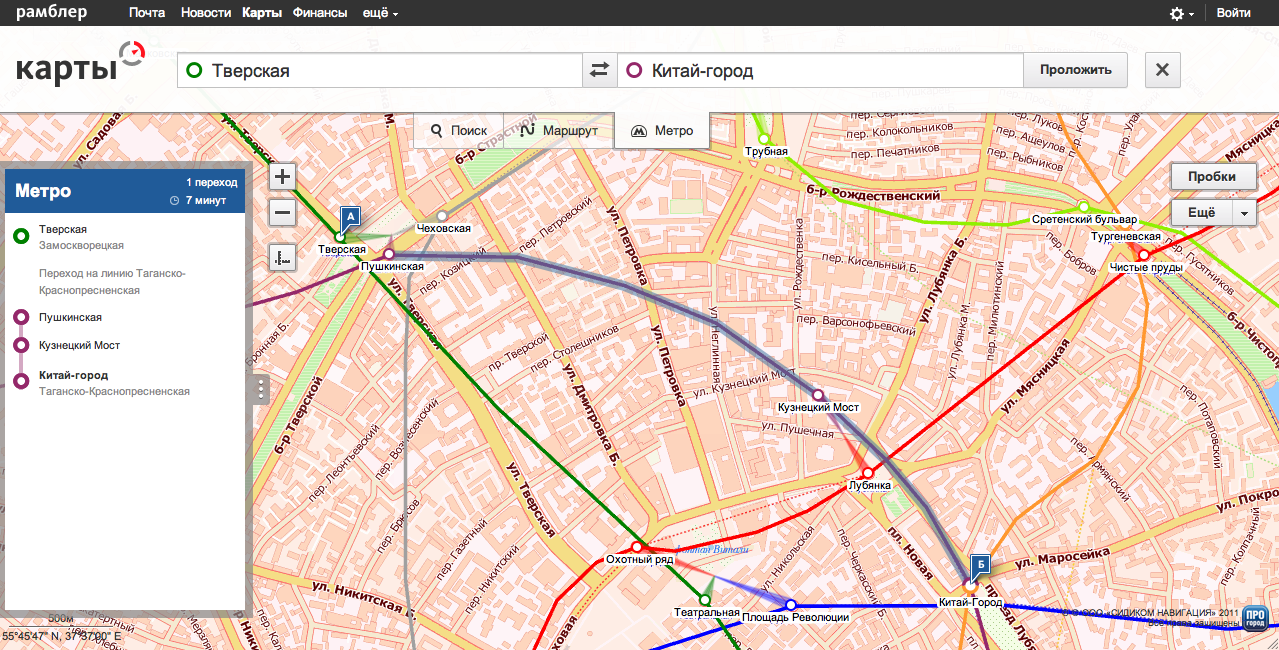This screenshot has width=1279, height=650.
Task: Click the Тверская station label on map
Action: point(342,249)
